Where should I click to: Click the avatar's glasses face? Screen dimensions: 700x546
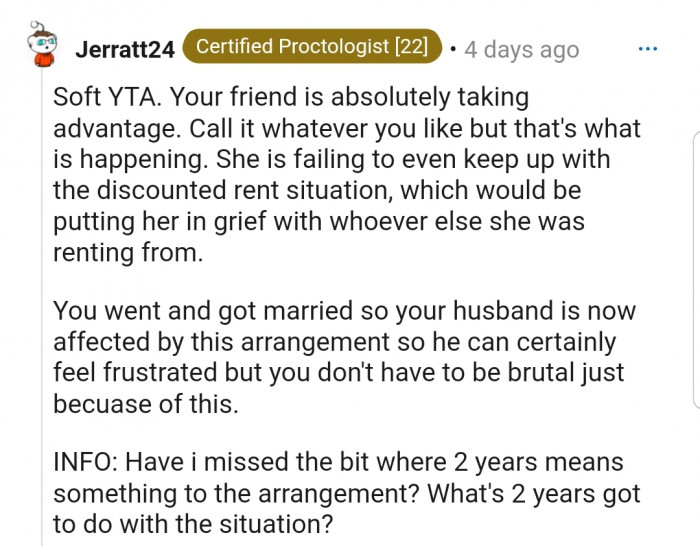pos(43,43)
